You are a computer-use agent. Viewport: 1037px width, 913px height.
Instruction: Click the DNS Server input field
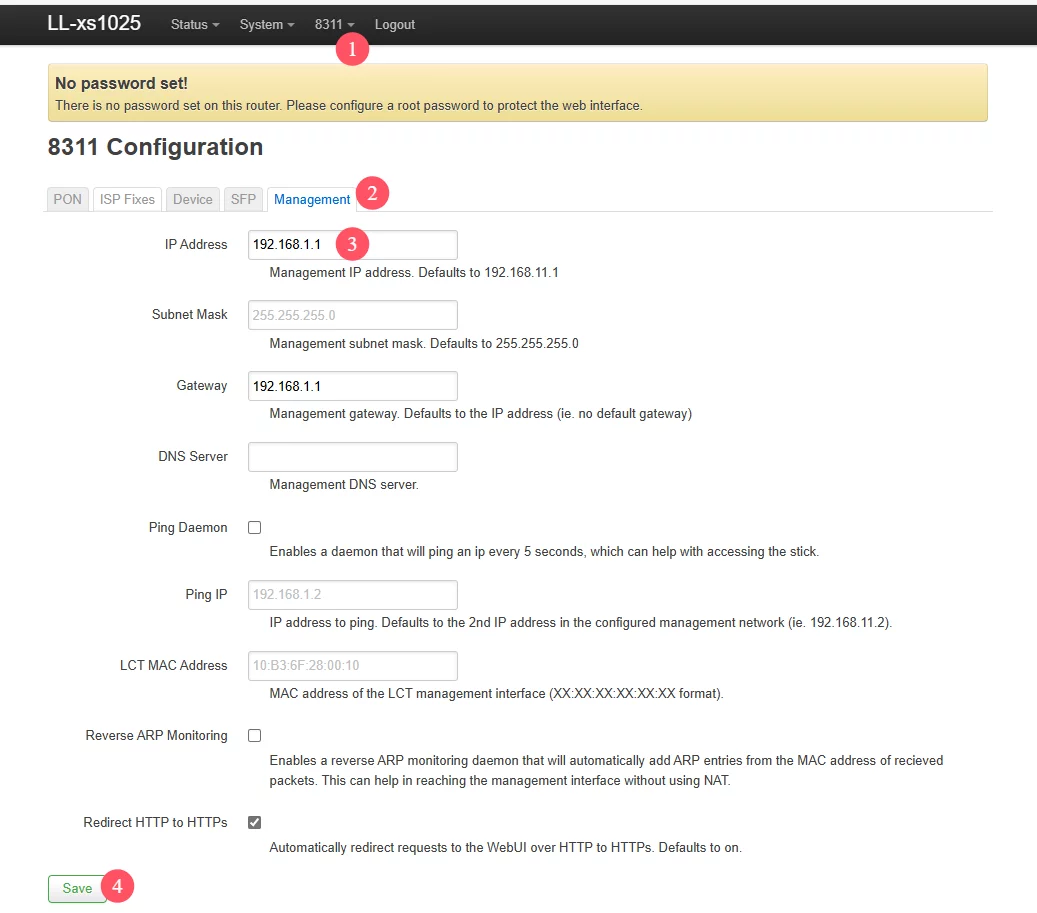(353, 457)
